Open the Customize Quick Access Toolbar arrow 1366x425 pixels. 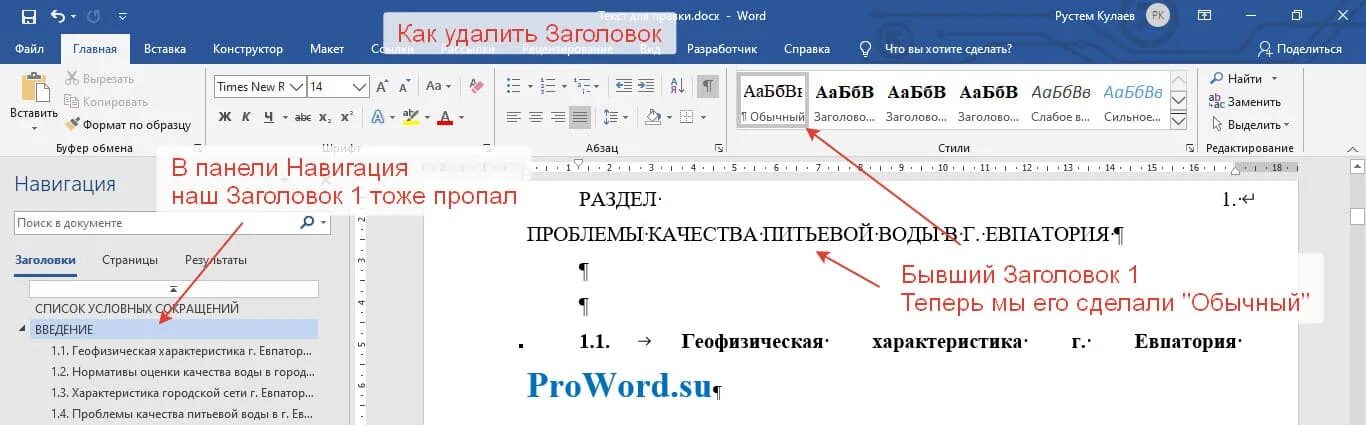pos(122,16)
